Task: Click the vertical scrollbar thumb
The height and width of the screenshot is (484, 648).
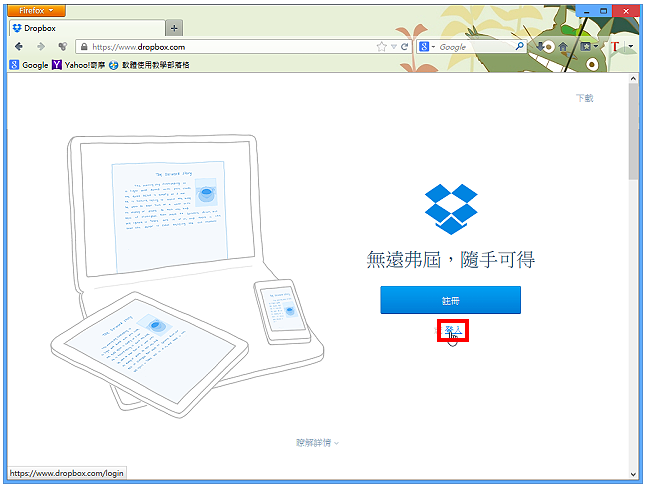Action: click(633, 131)
